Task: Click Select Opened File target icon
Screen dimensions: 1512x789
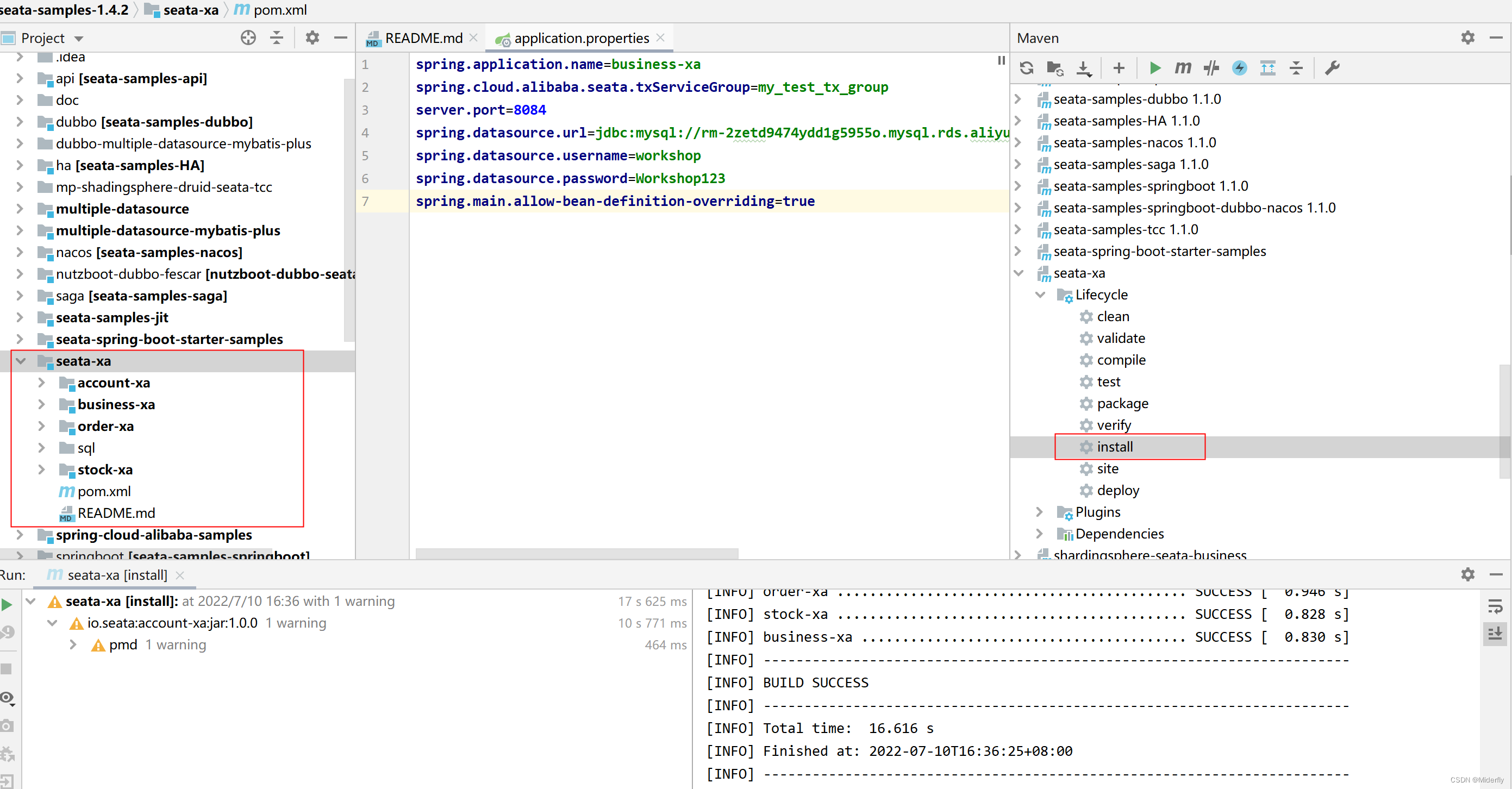Action: coord(248,38)
